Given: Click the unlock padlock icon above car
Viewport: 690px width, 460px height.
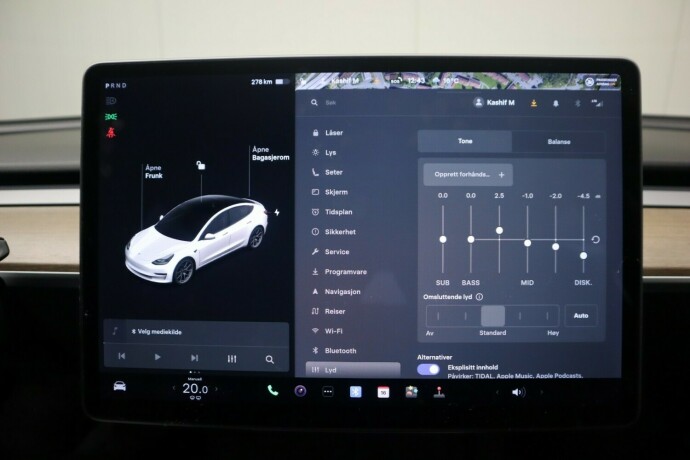Looking at the screenshot, I should click(x=200, y=166).
